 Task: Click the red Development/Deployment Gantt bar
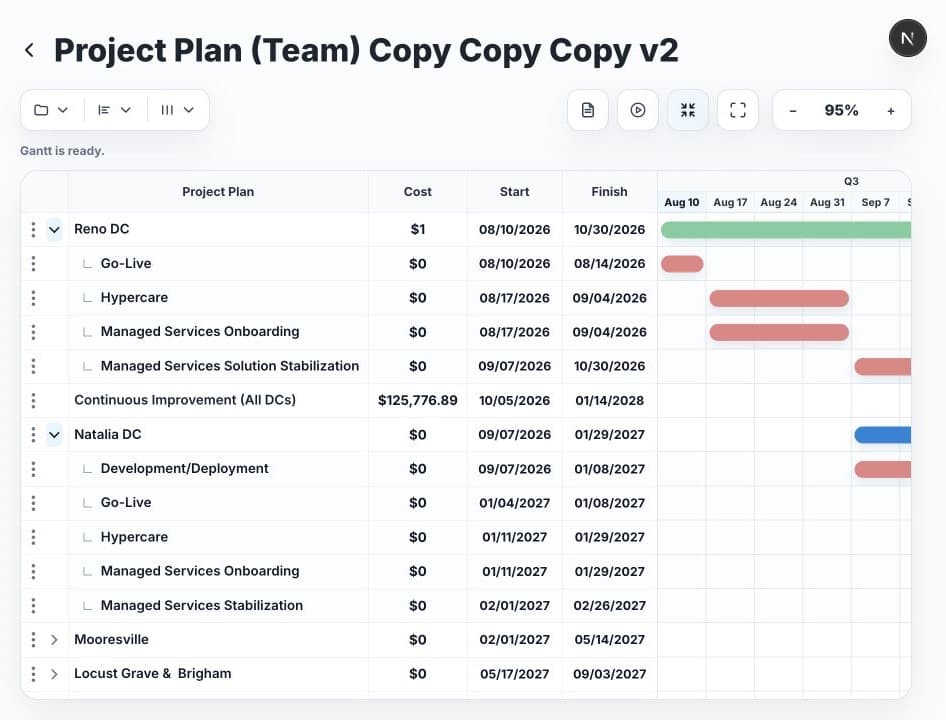click(x=883, y=469)
